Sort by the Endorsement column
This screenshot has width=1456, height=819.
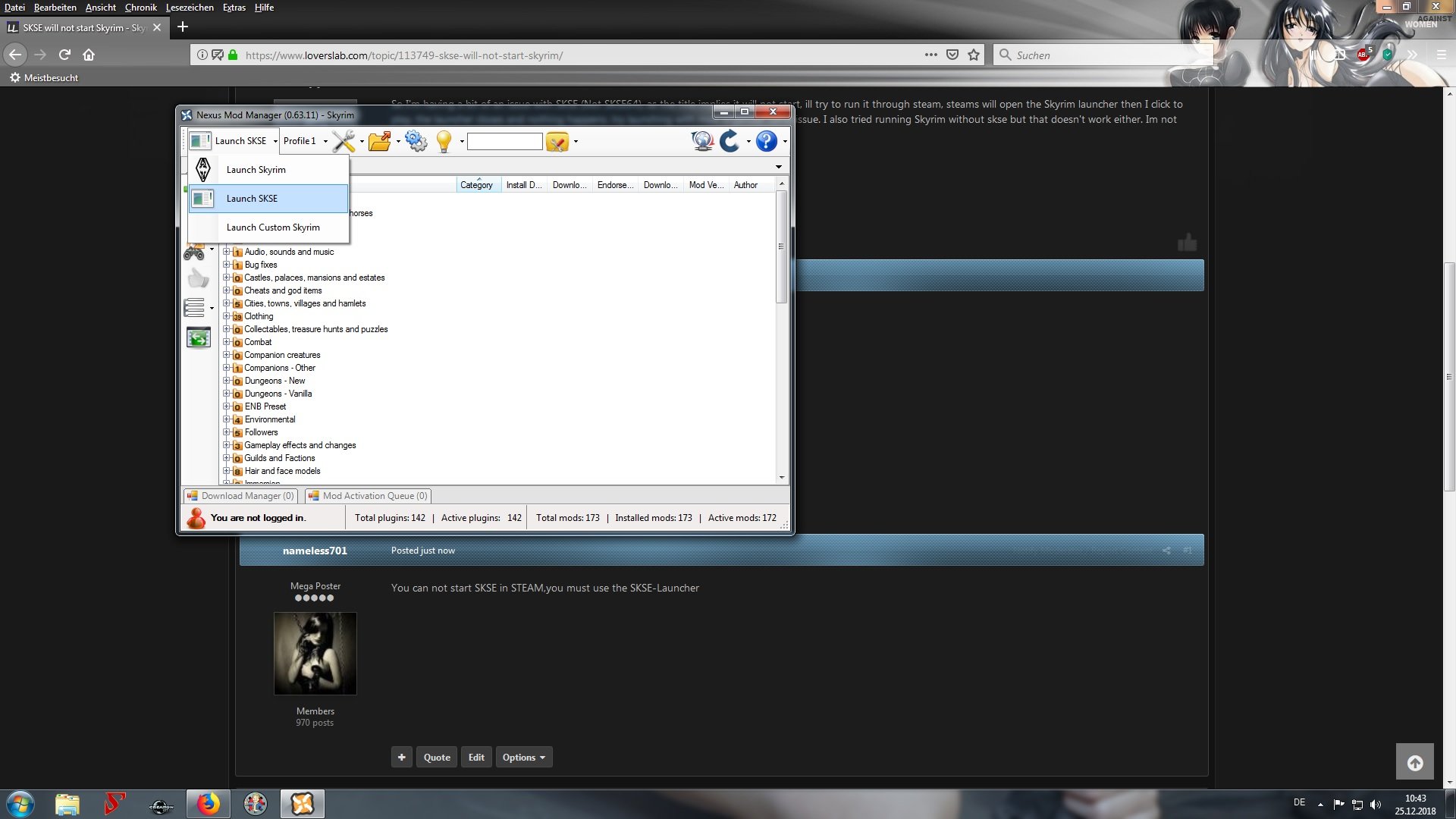click(x=615, y=185)
